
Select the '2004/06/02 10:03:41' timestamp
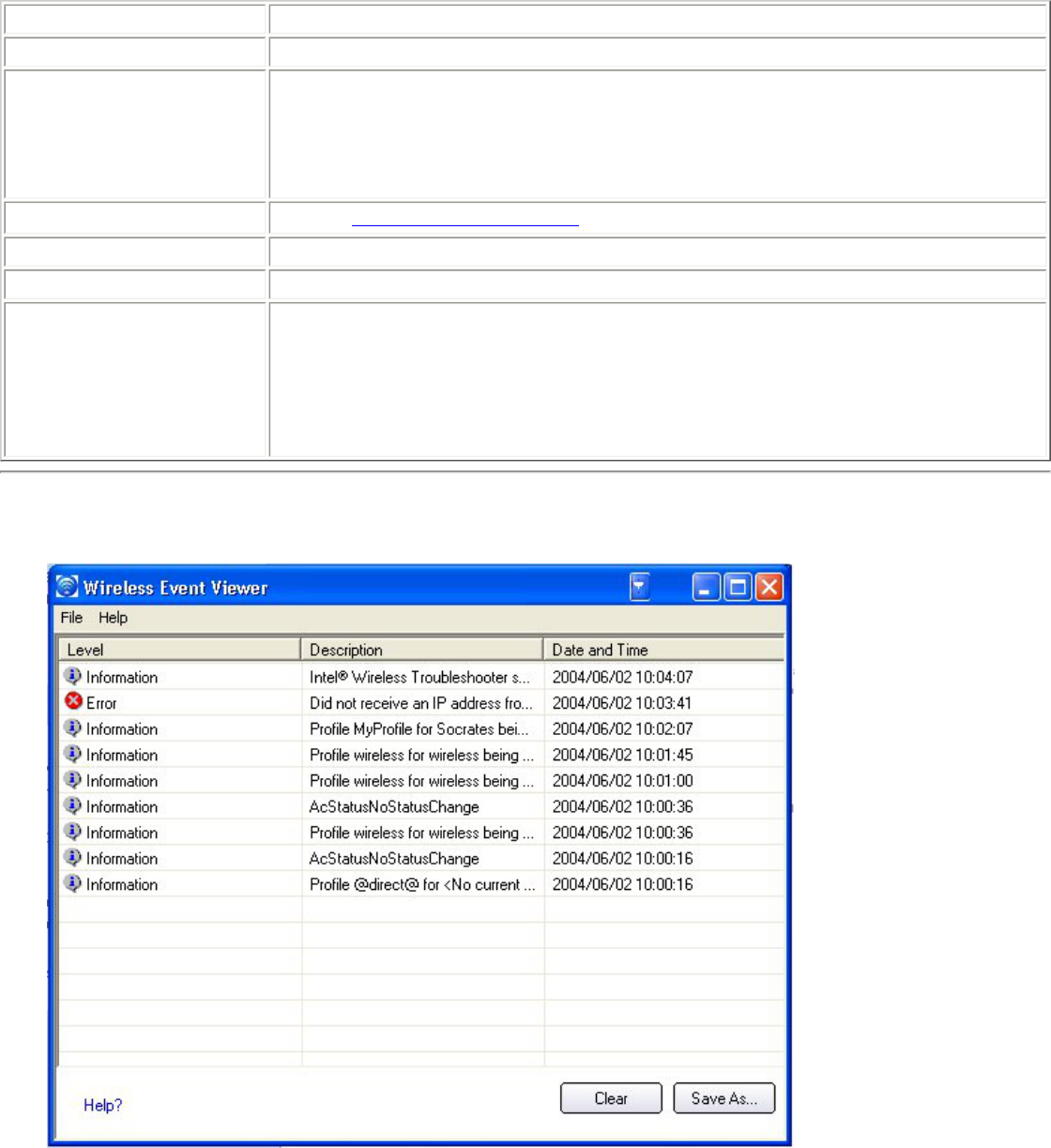click(622, 703)
